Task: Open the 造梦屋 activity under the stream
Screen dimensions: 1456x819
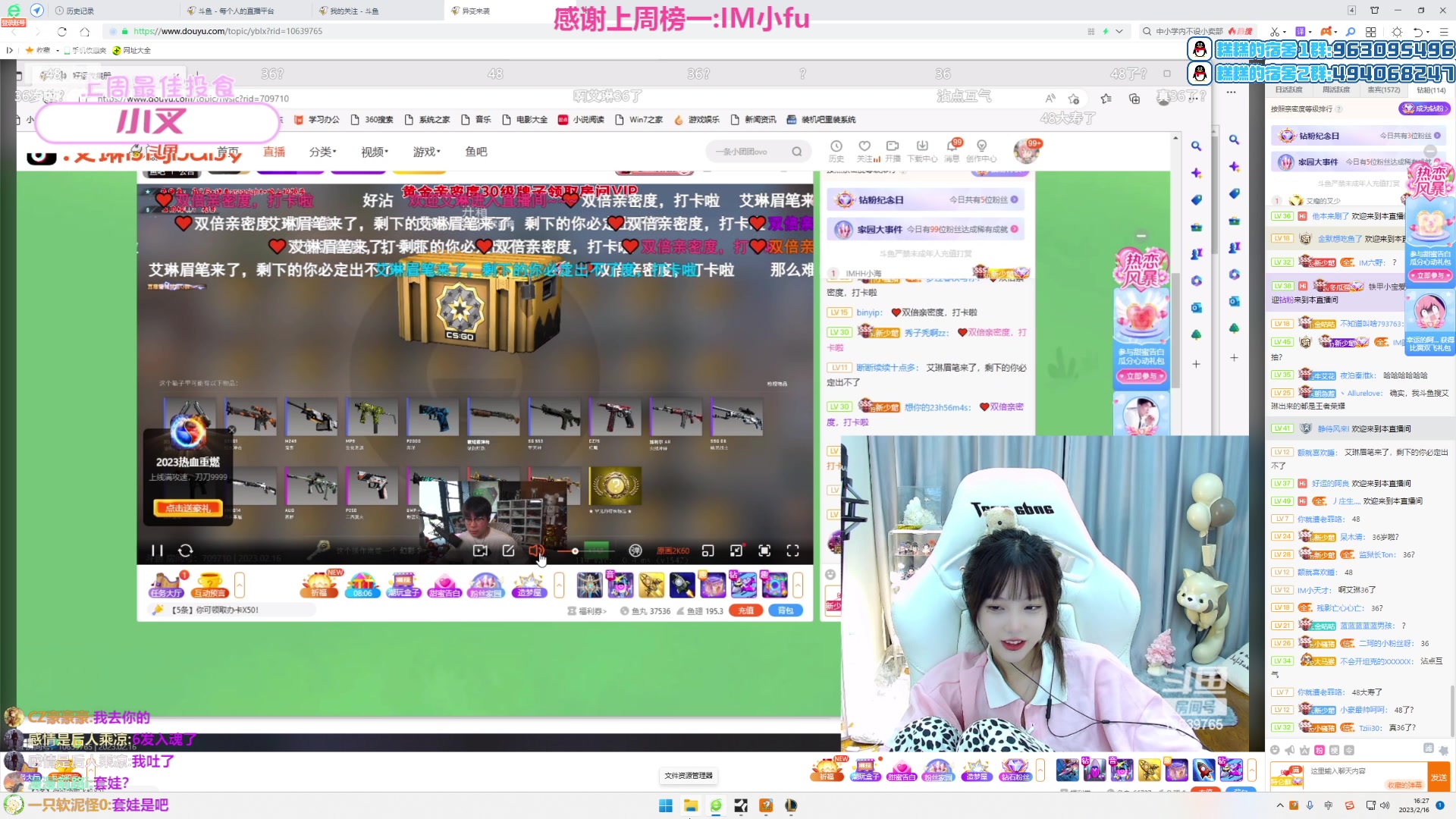Action: click(x=529, y=585)
